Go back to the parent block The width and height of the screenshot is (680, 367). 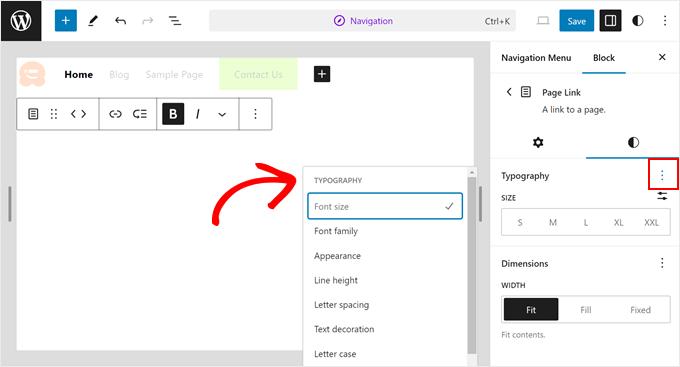(509, 92)
